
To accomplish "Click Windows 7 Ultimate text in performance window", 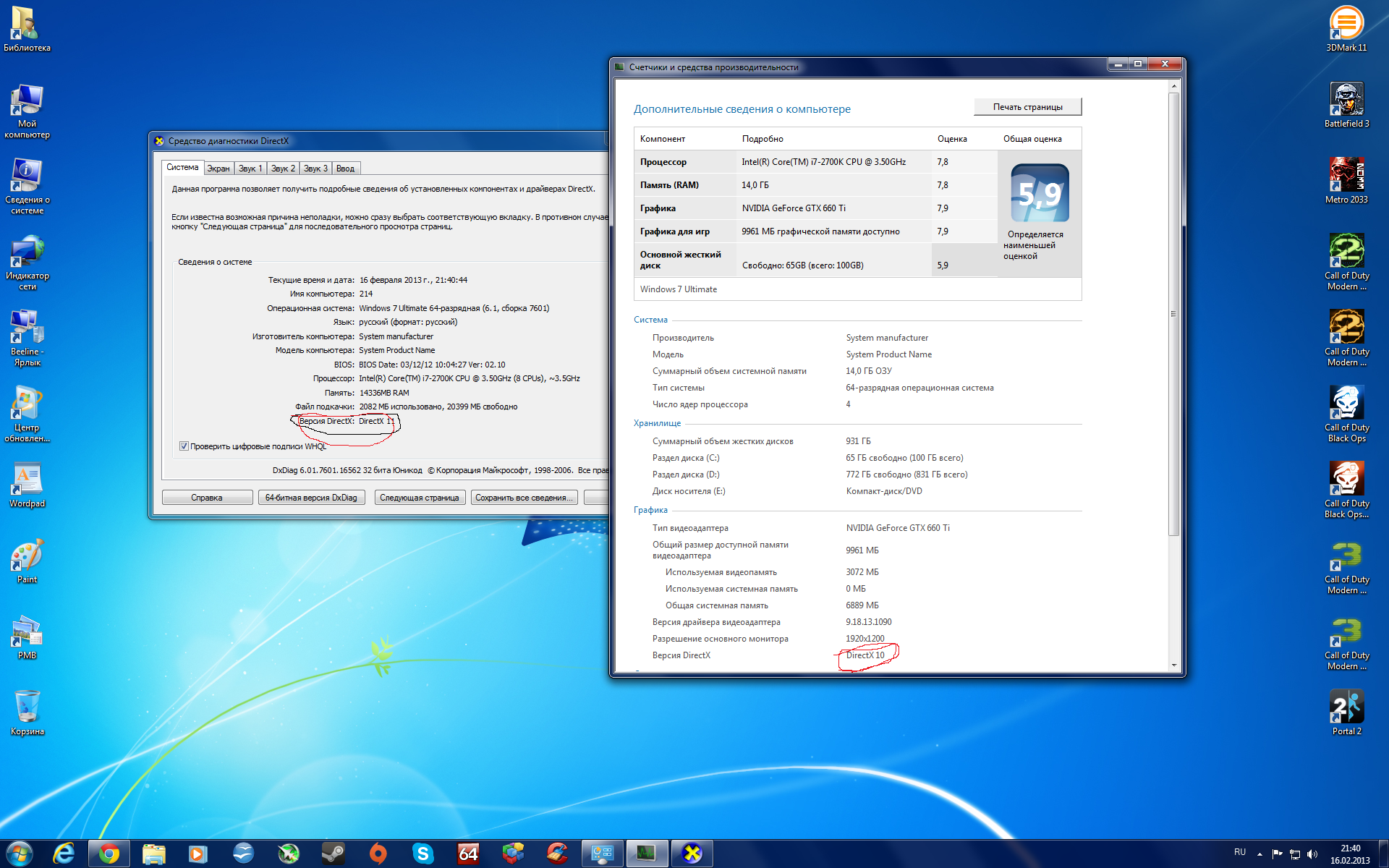I will [679, 289].
